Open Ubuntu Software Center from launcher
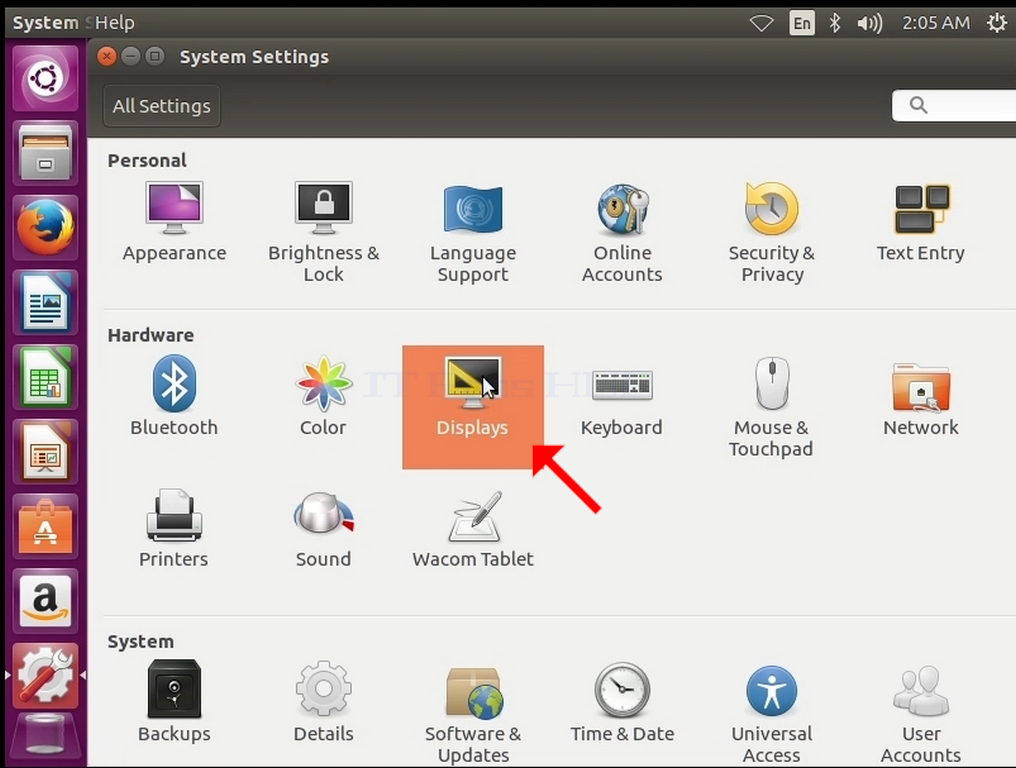Image resolution: width=1016 pixels, height=768 pixels. (45, 526)
